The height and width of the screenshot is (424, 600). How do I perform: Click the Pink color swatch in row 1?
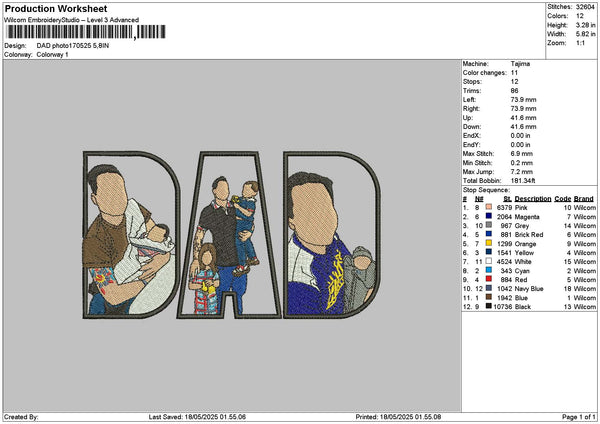[x=489, y=207]
